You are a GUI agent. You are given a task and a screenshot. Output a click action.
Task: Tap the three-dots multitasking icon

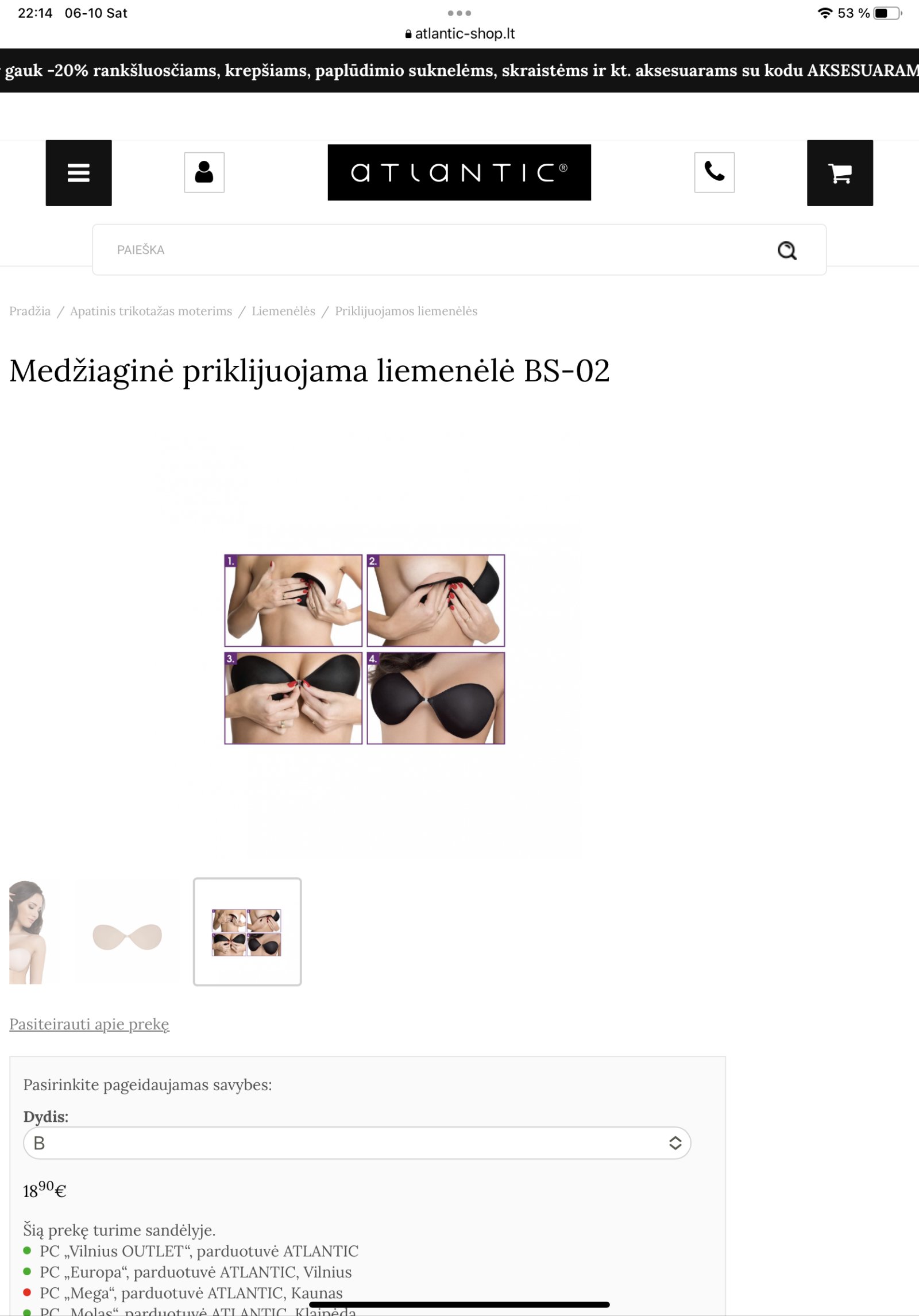pyautogui.click(x=459, y=13)
